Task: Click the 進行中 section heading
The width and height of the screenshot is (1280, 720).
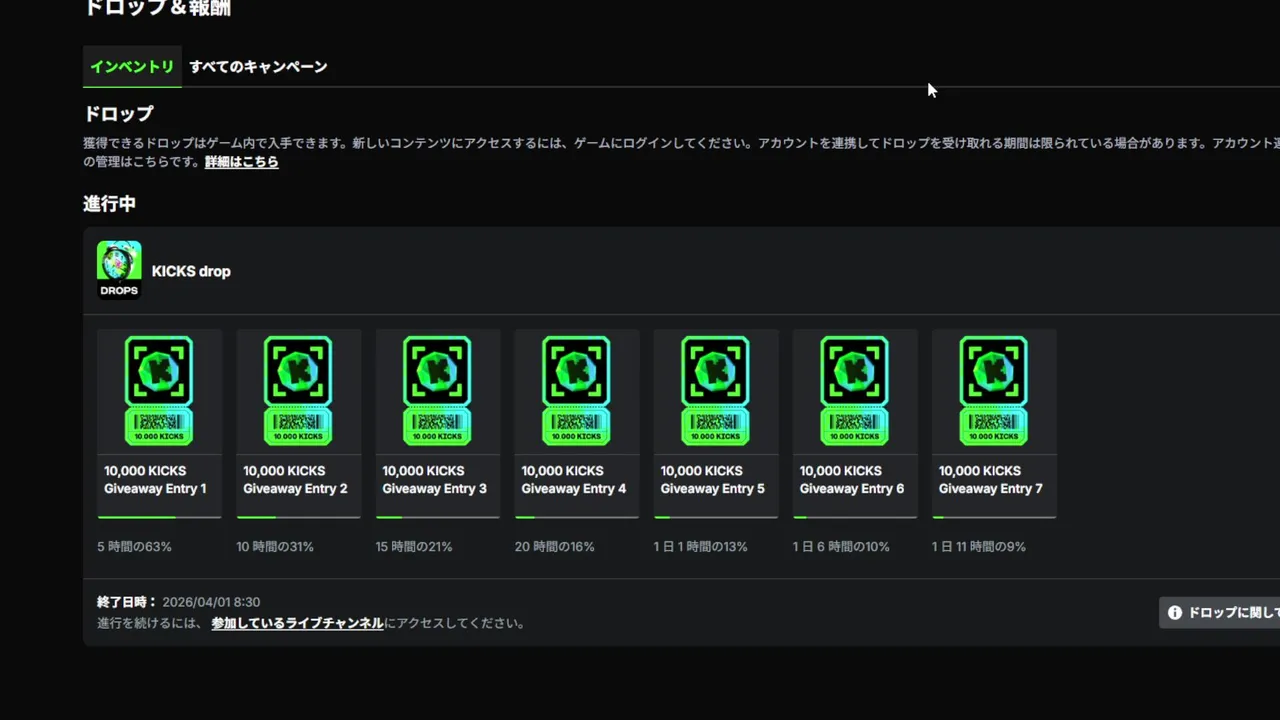Action: pyautogui.click(x=109, y=204)
